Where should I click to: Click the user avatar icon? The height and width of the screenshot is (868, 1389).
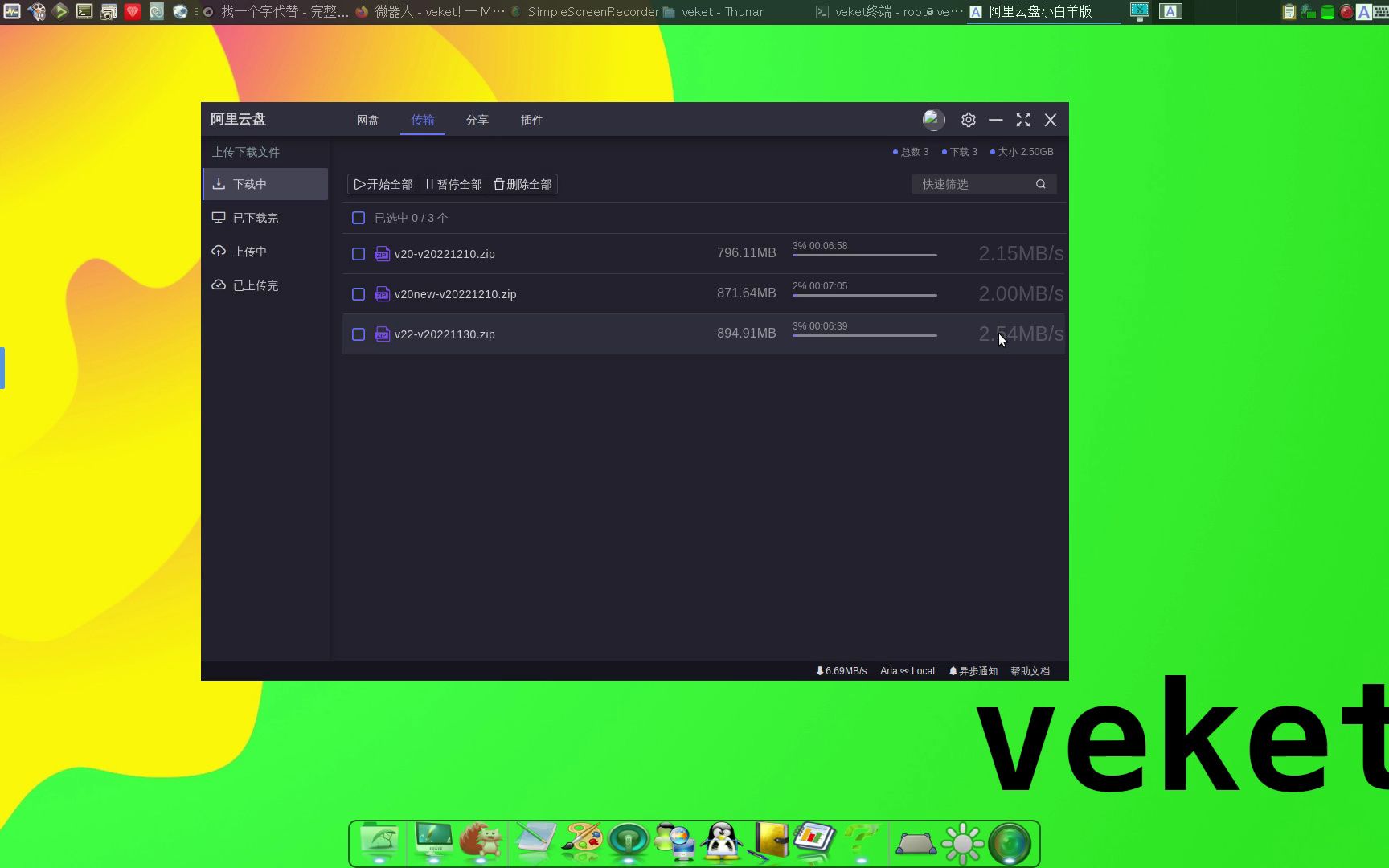[933, 120]
